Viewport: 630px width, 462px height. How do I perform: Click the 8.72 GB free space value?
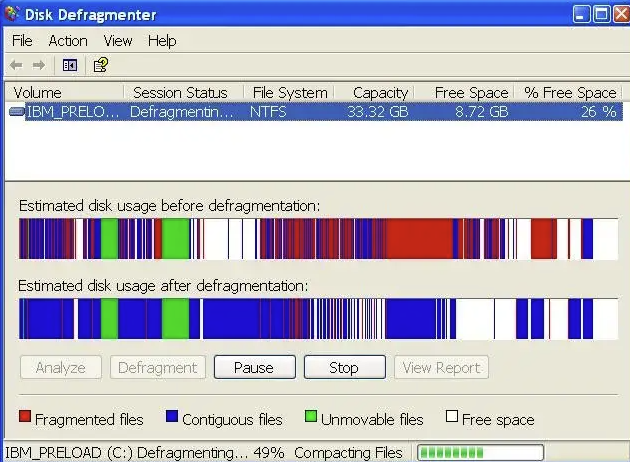click(481, 111)
